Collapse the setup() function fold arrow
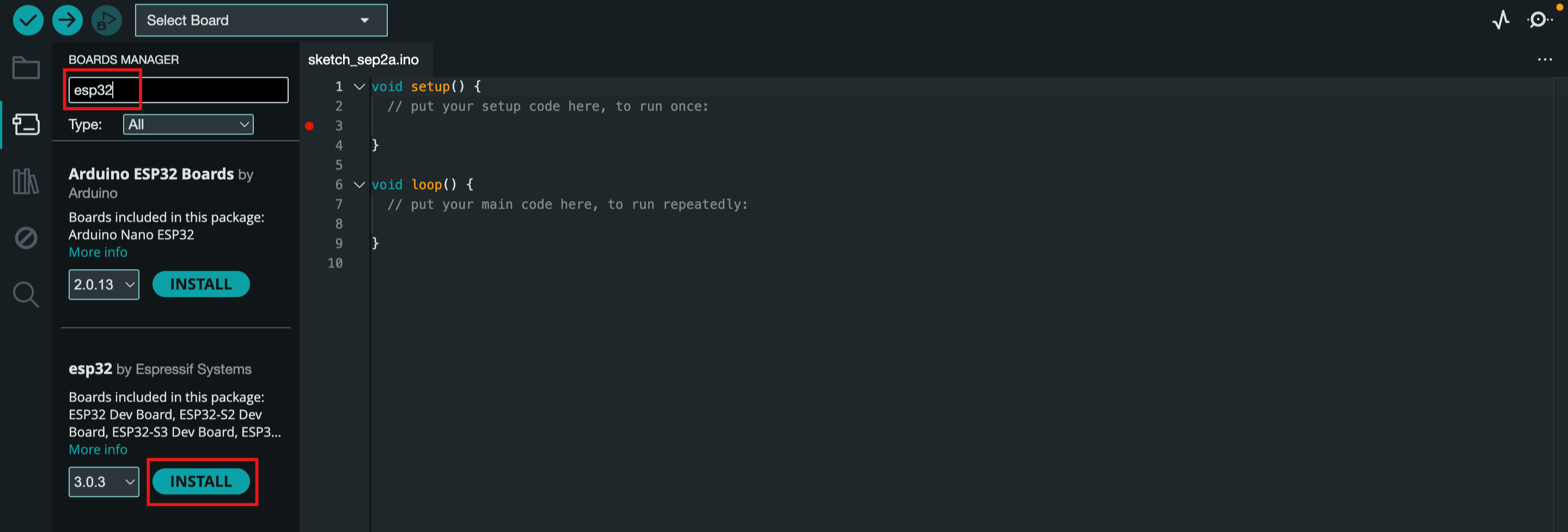This screenshot has width=1568, height=532. [x=359, y=87]
